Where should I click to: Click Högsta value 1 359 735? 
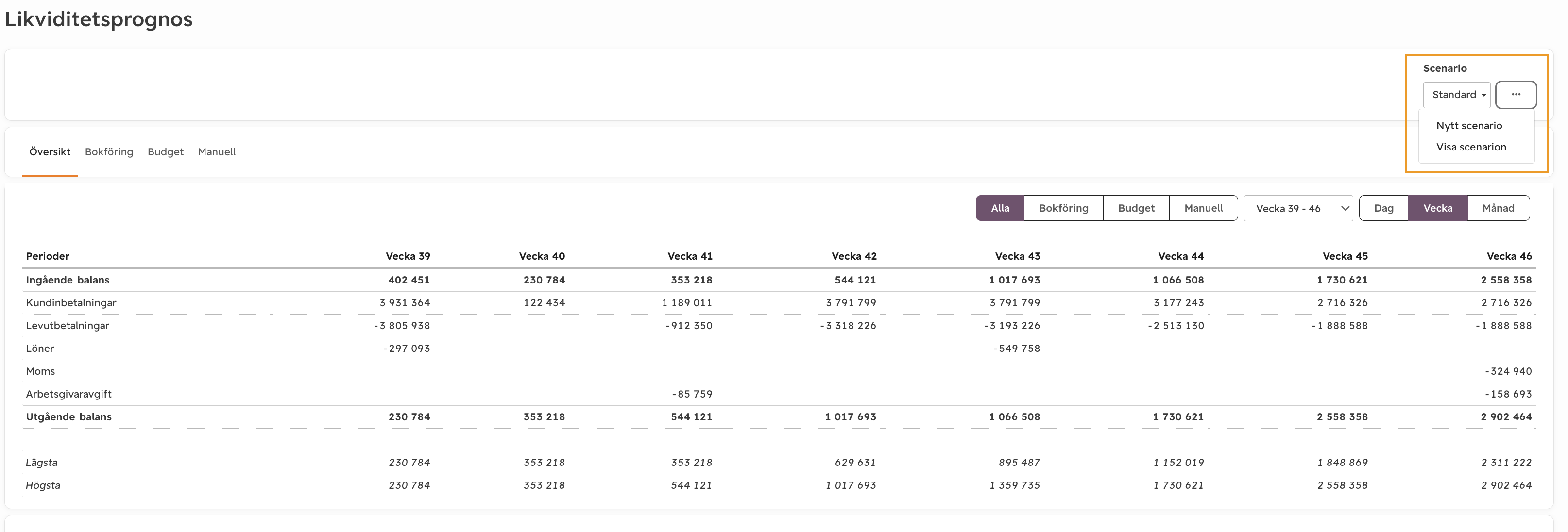[x=1015, y=485]
